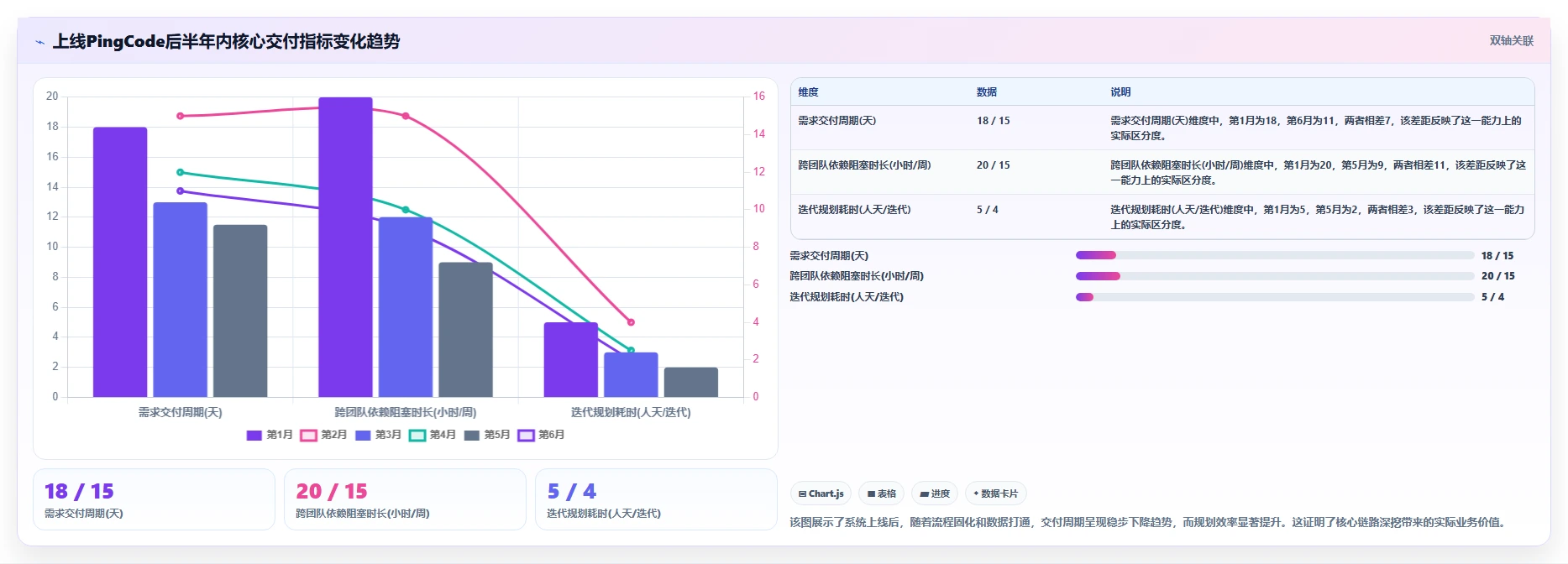Screen dimensions: 1568x564
Task: Toggle the 第4月 legend item
Action: [x=433, y=435]
